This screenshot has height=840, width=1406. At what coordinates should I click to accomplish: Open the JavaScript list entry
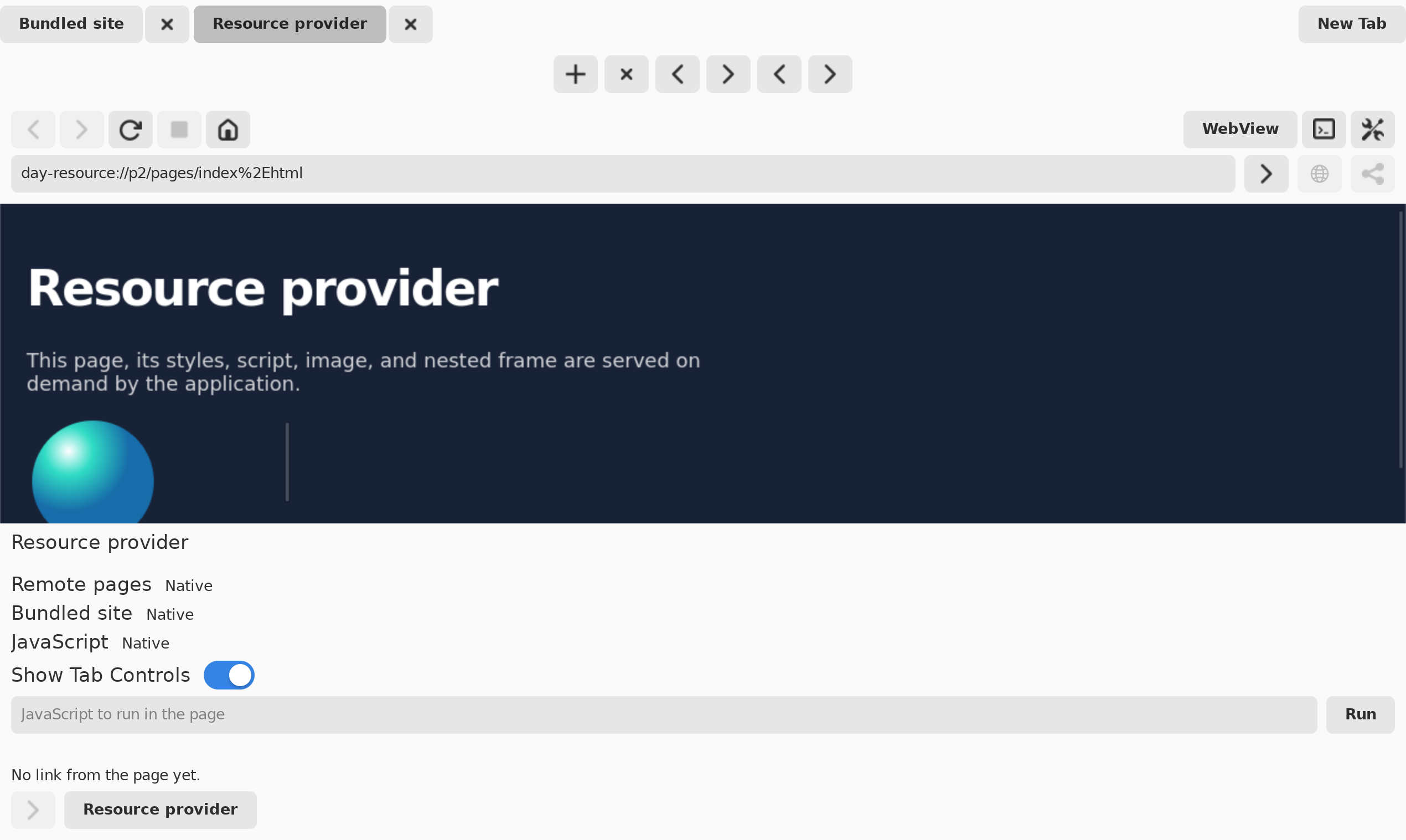[59, 642]
